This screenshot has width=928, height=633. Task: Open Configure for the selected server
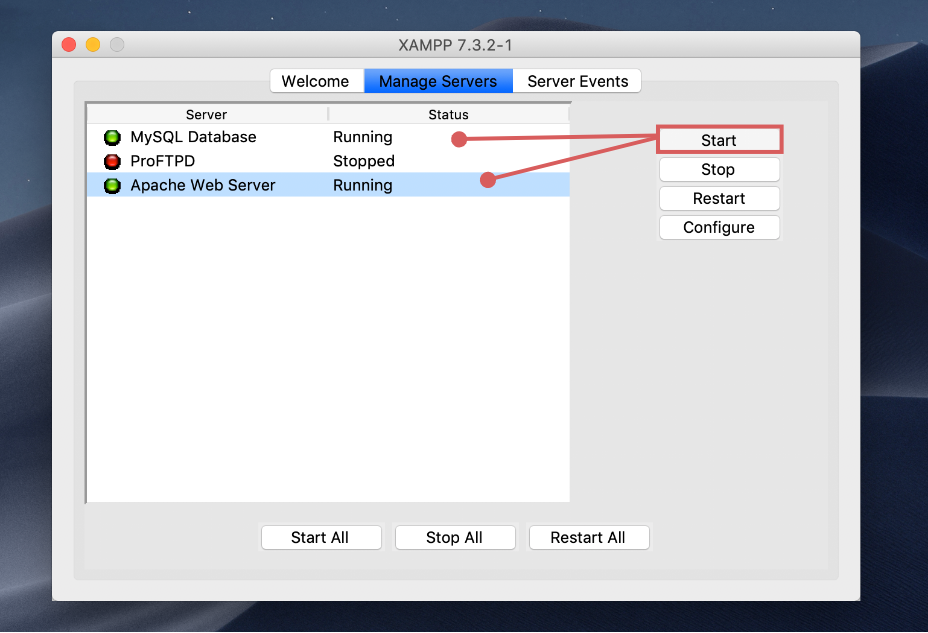tap(718, 227)
